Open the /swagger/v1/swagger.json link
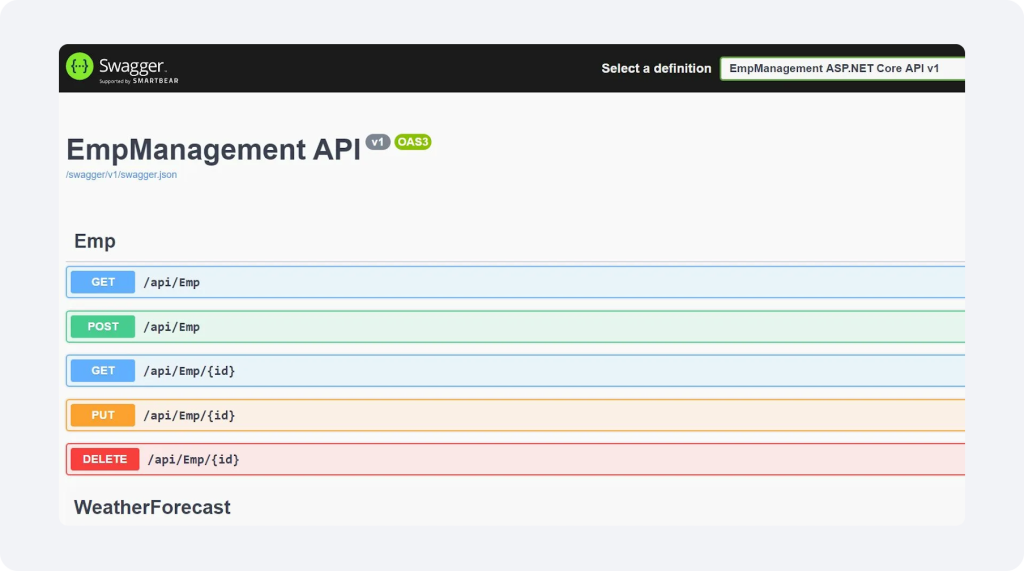The image size is (1024, 571). click(x=121, y=174)
